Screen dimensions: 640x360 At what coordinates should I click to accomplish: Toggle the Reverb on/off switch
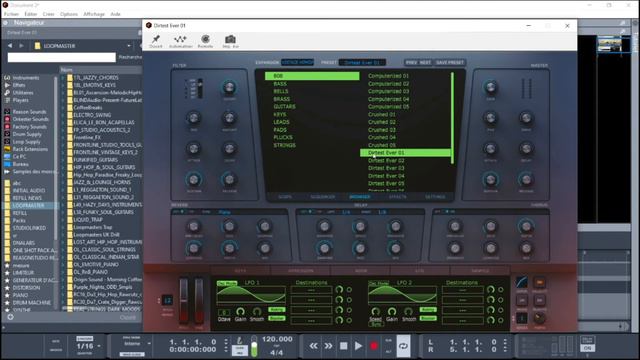pos(182,212)
